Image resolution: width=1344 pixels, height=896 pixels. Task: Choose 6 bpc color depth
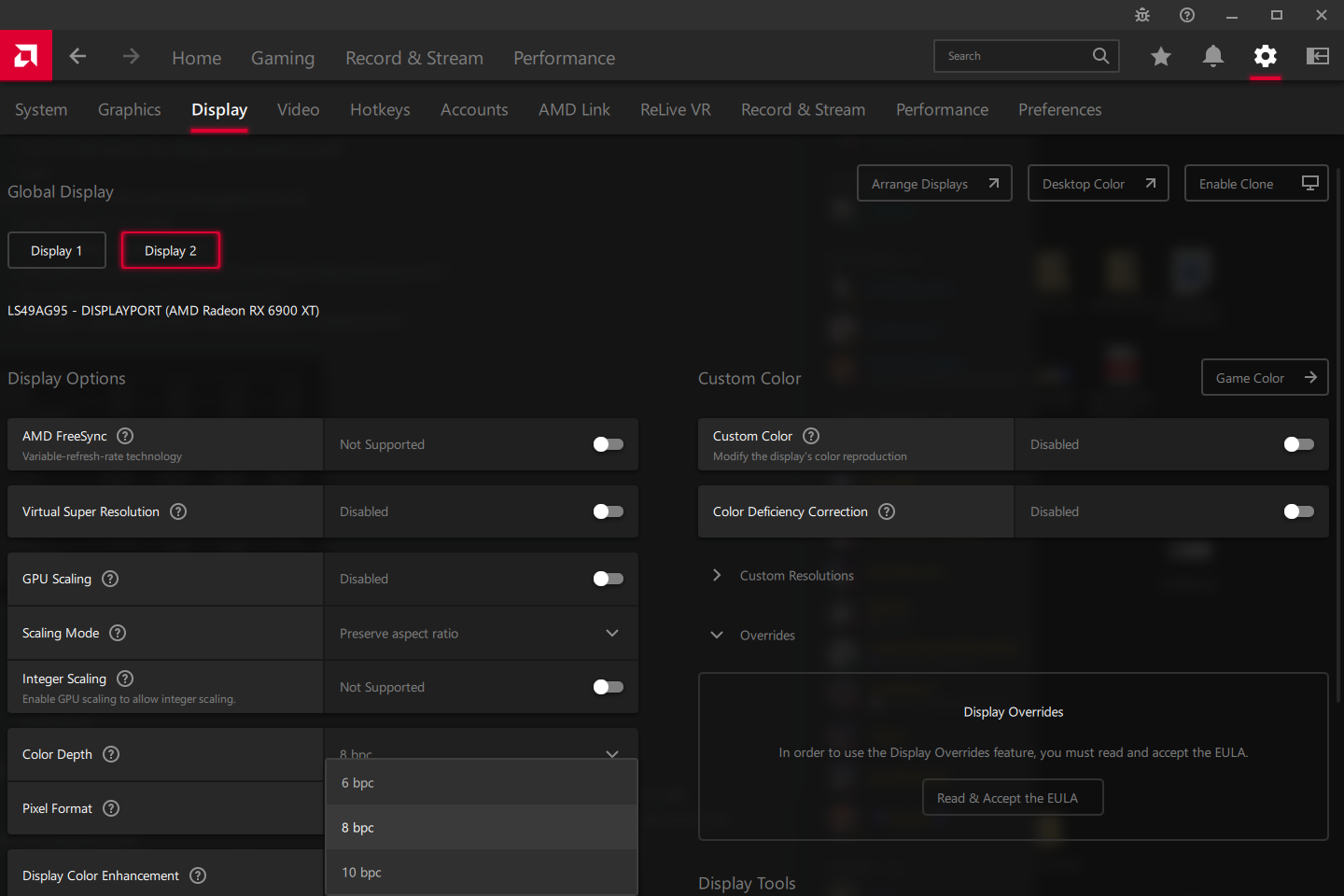[482, 782]
